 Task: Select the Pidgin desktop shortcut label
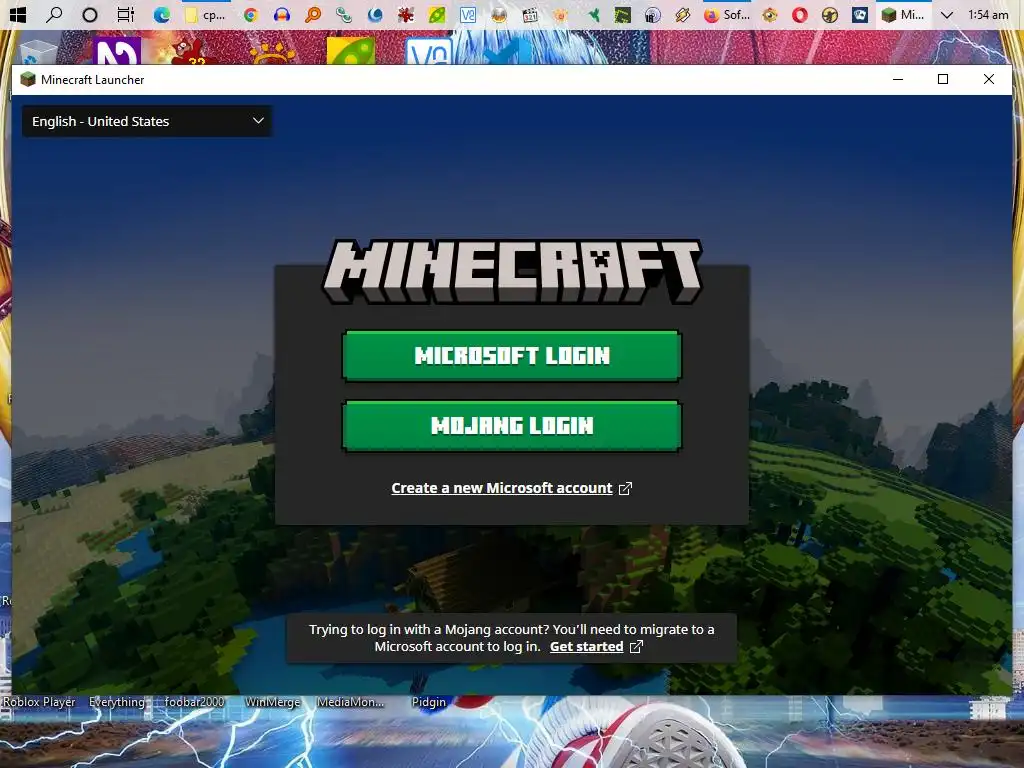point(429,702)
